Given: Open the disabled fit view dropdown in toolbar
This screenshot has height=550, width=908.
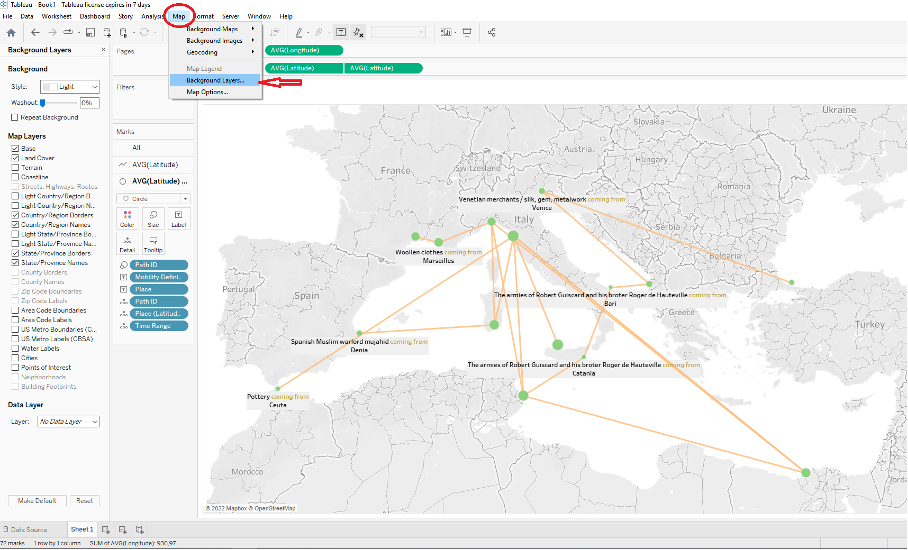Looking at the screenshot, I should click(x=398, y=32).
